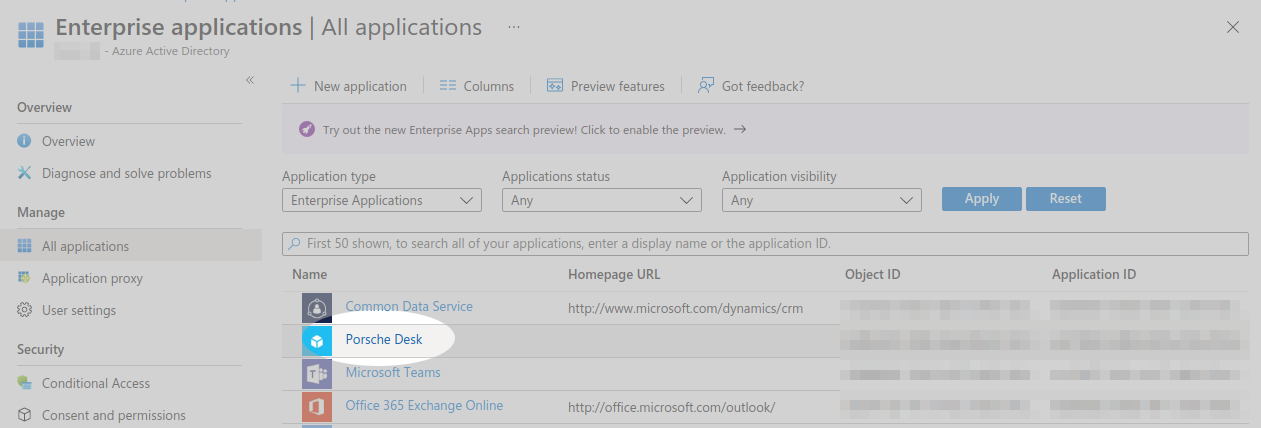This screenshot has height=428, width=1261.
Task: Select Overview in the sidebar
Action: coord(68,141)
